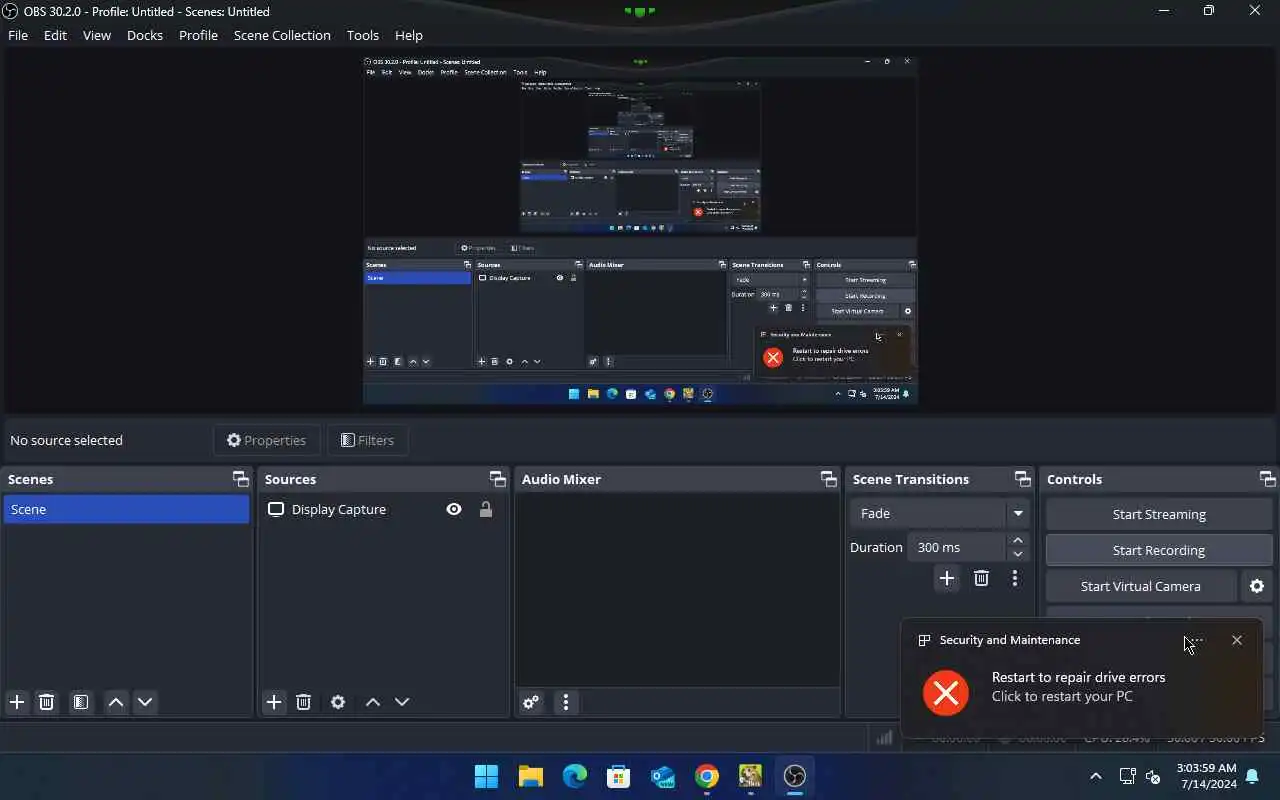
Task: Open source properties gear in Sources dock
Action: pyautogui.click(x=338, y=702)
